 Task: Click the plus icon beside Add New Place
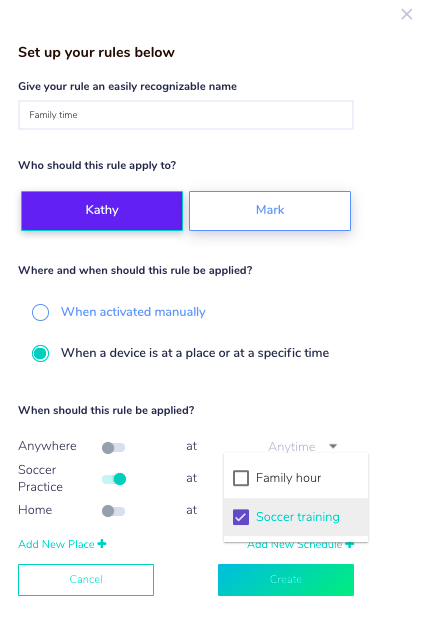(x=102, y=544)
